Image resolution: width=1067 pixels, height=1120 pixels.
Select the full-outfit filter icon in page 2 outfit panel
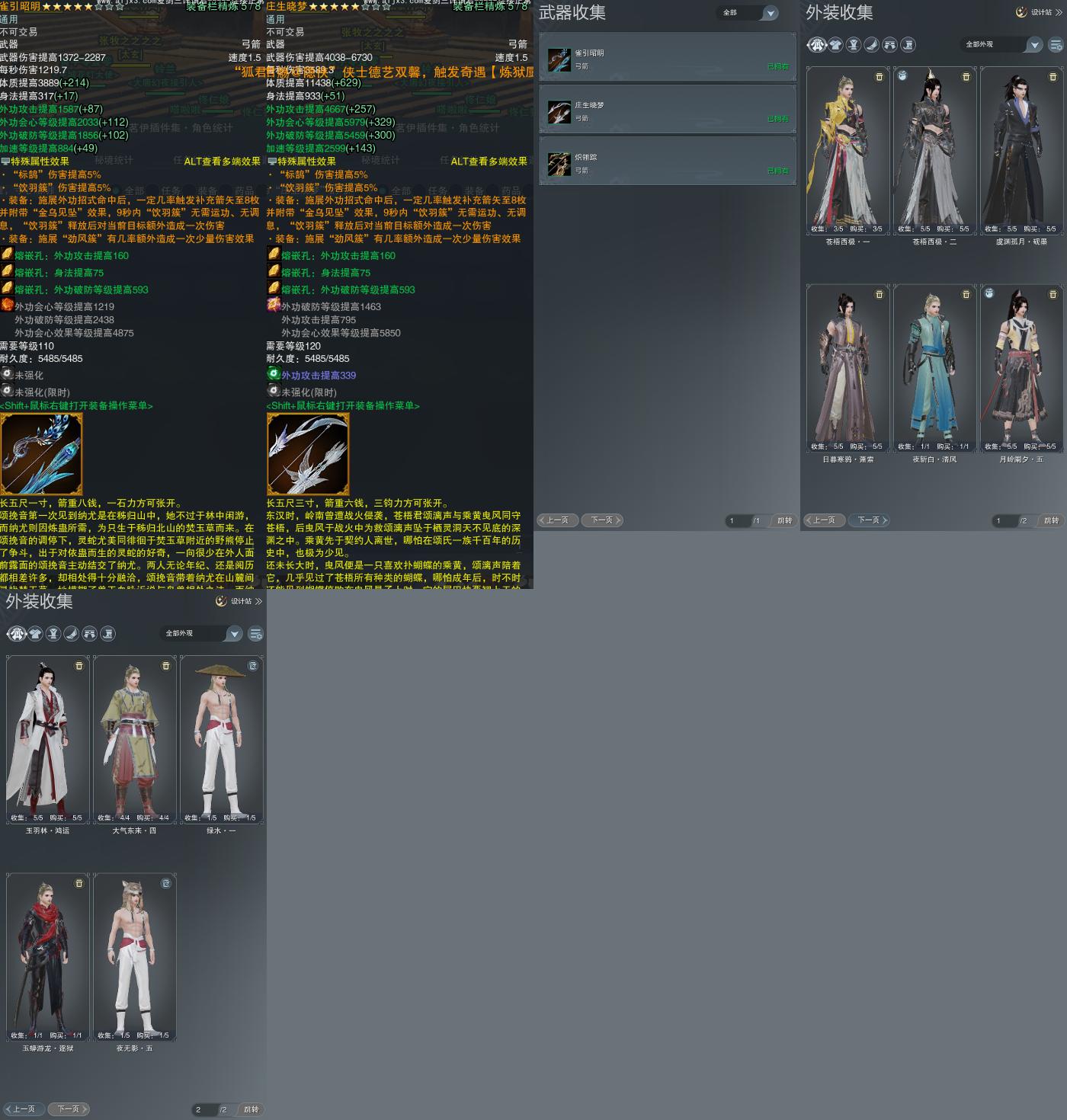17,634
